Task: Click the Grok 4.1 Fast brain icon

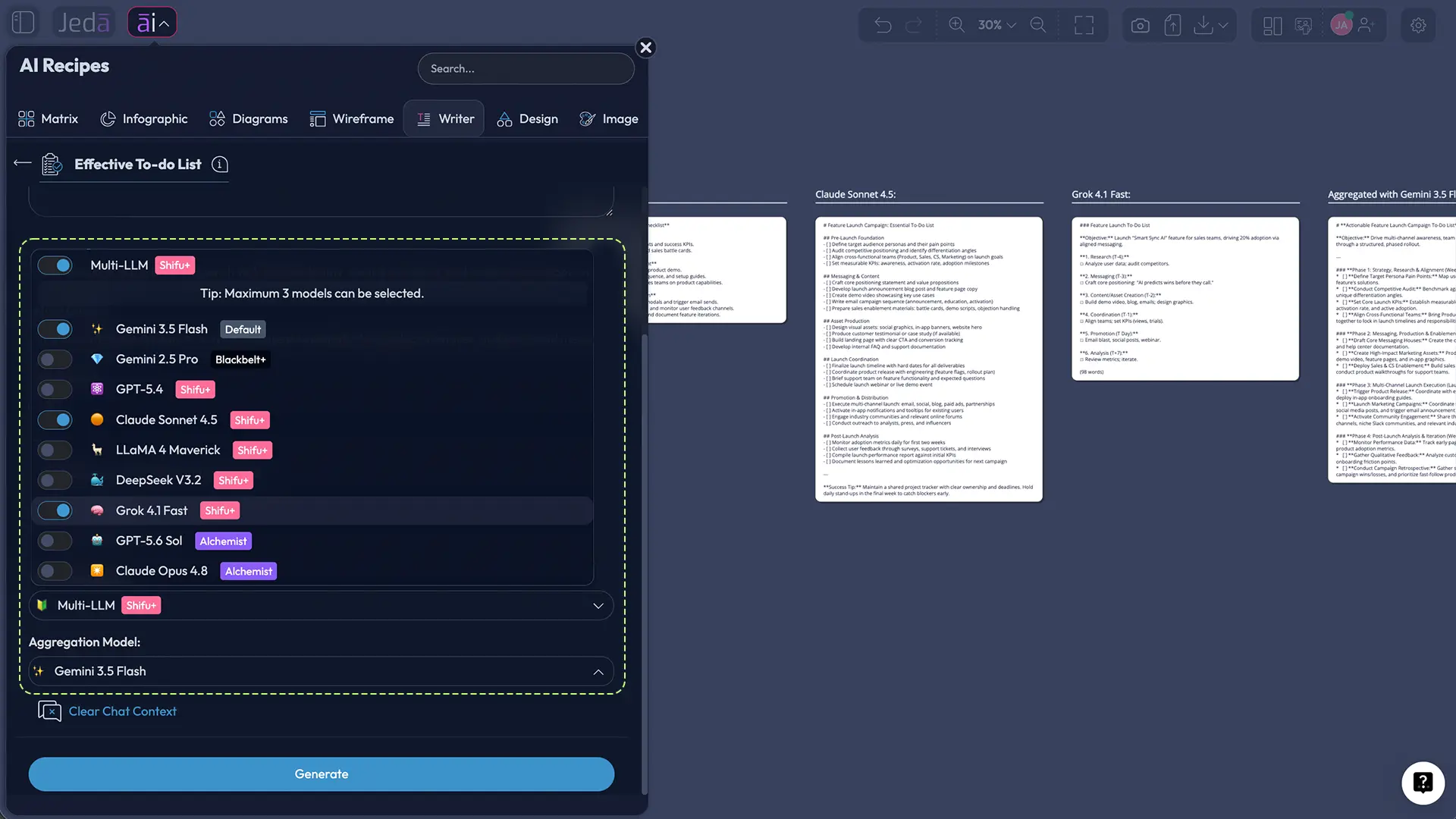Action: point(97,510)
